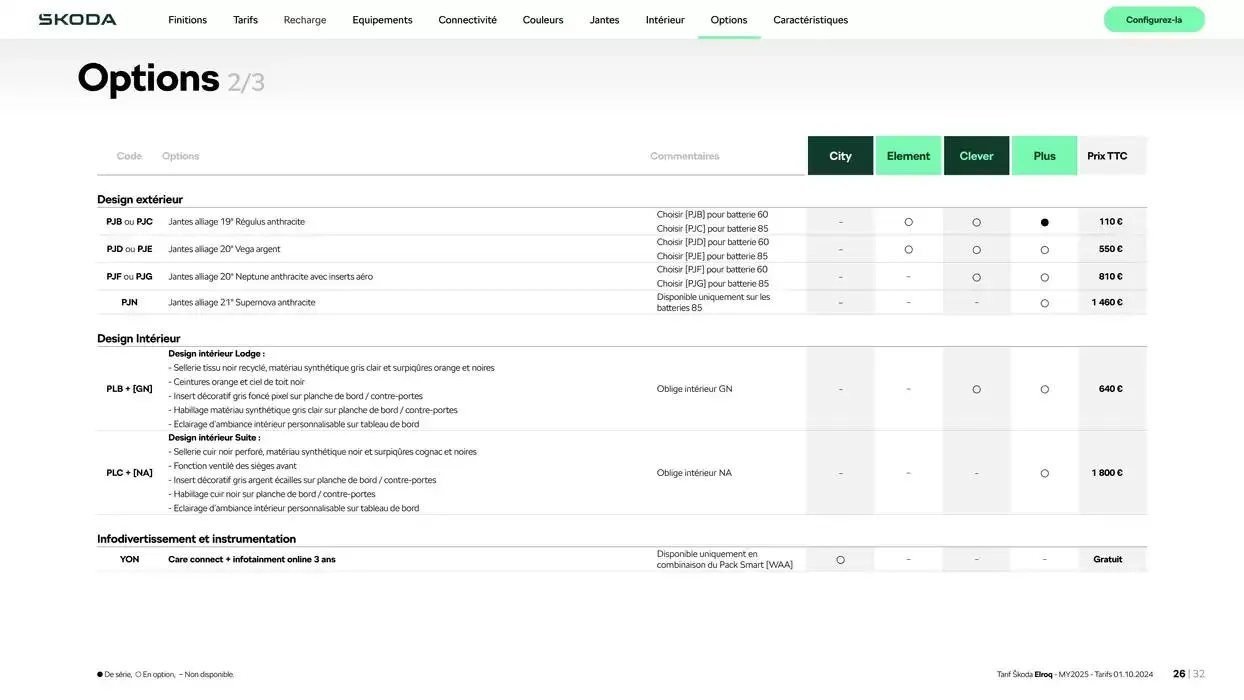Image resolution: width=1244 pixels, height=700 pixels.
Task: Open the Caractéristiques tab
Action: [810, 20]
